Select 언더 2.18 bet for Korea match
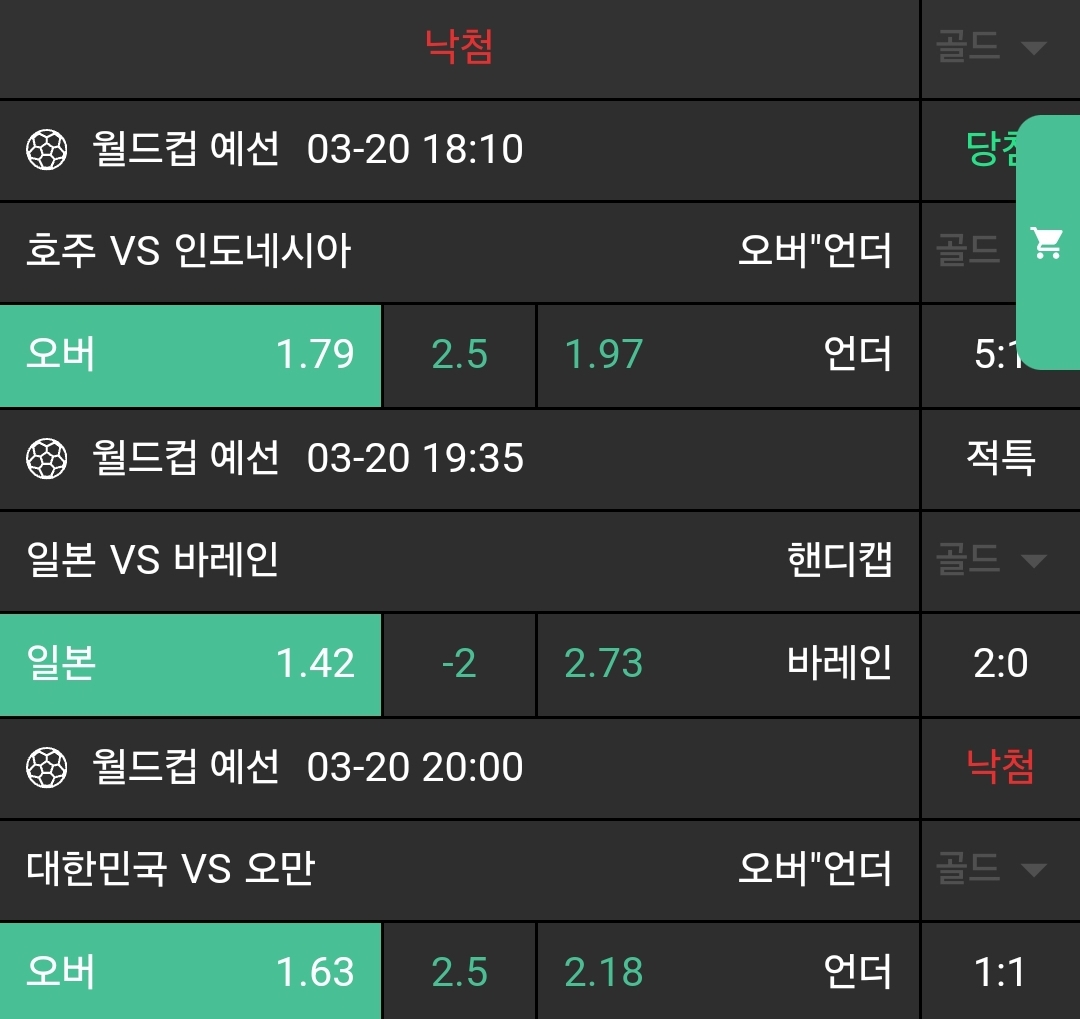Image resolution: width=1080 pixels, height=1019 pixels. coord(727,972)
